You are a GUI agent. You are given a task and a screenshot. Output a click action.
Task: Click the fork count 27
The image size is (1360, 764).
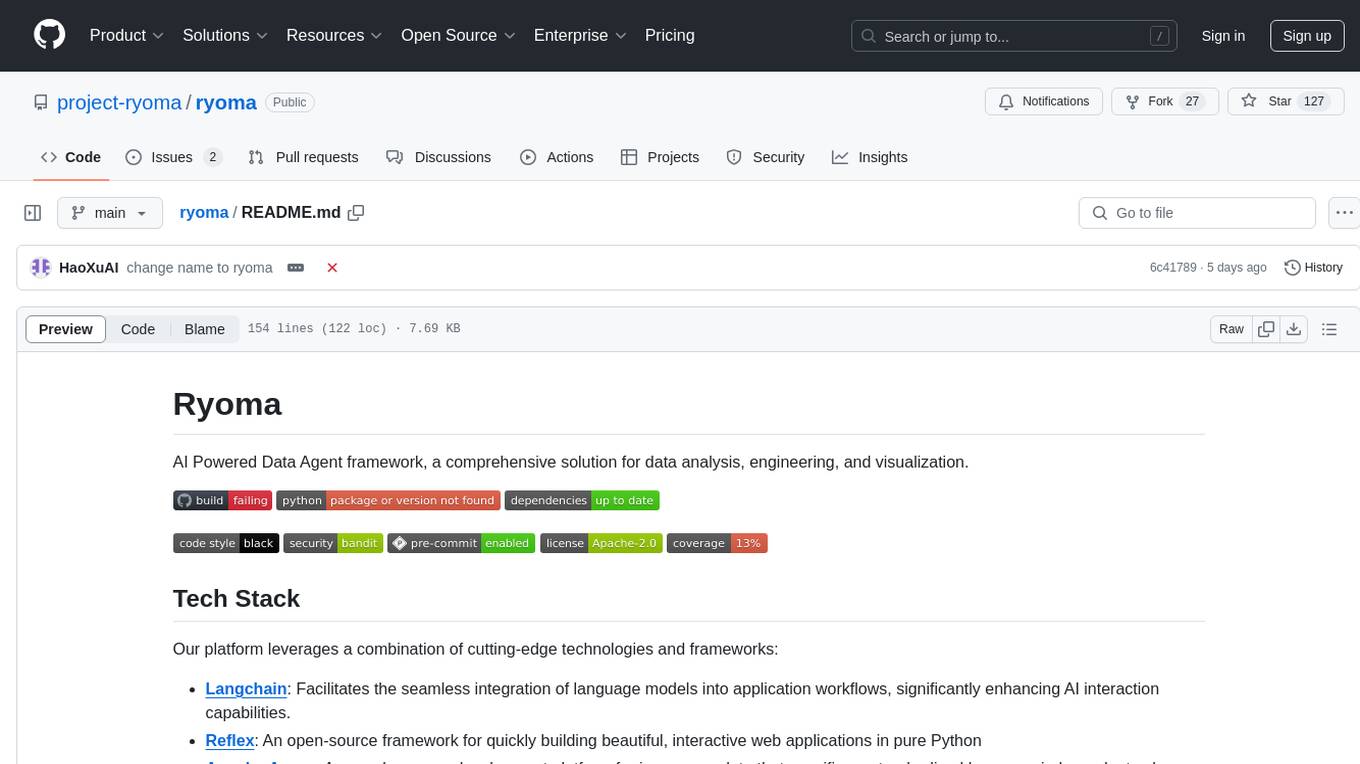pos(1191,101)
